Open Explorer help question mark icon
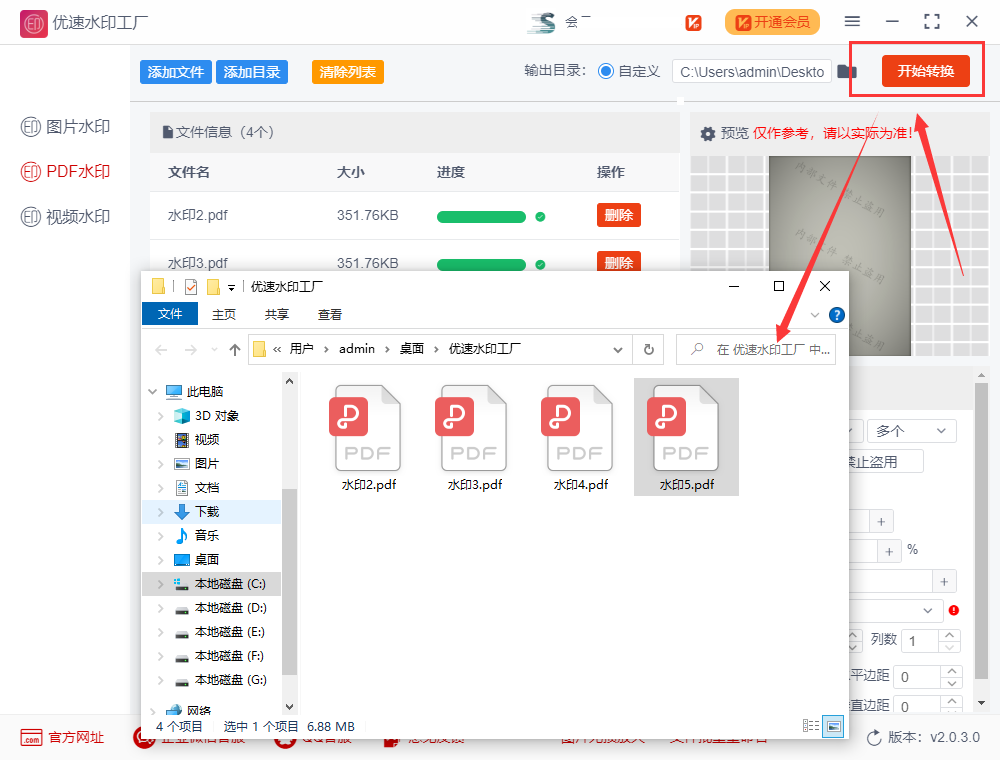Image resolution: width=1000 pixels, height=760 pixels. [x=837, y=315]
